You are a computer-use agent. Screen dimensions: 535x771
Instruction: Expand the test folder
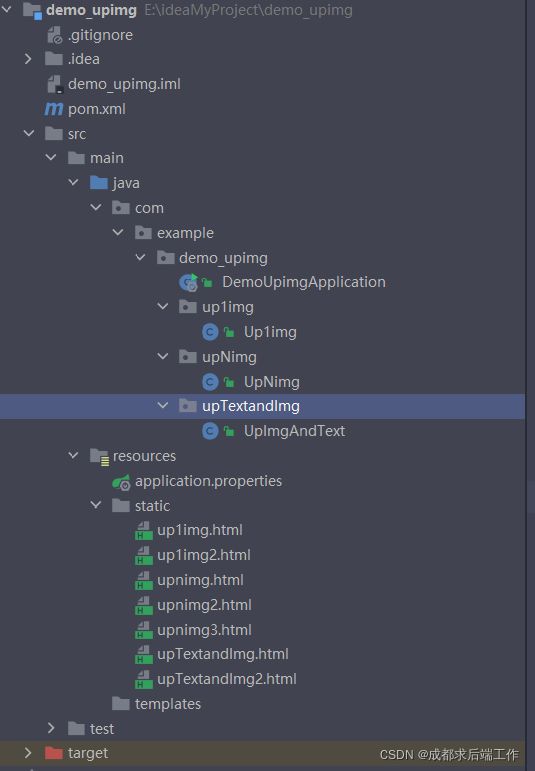[x=51, y=728]
